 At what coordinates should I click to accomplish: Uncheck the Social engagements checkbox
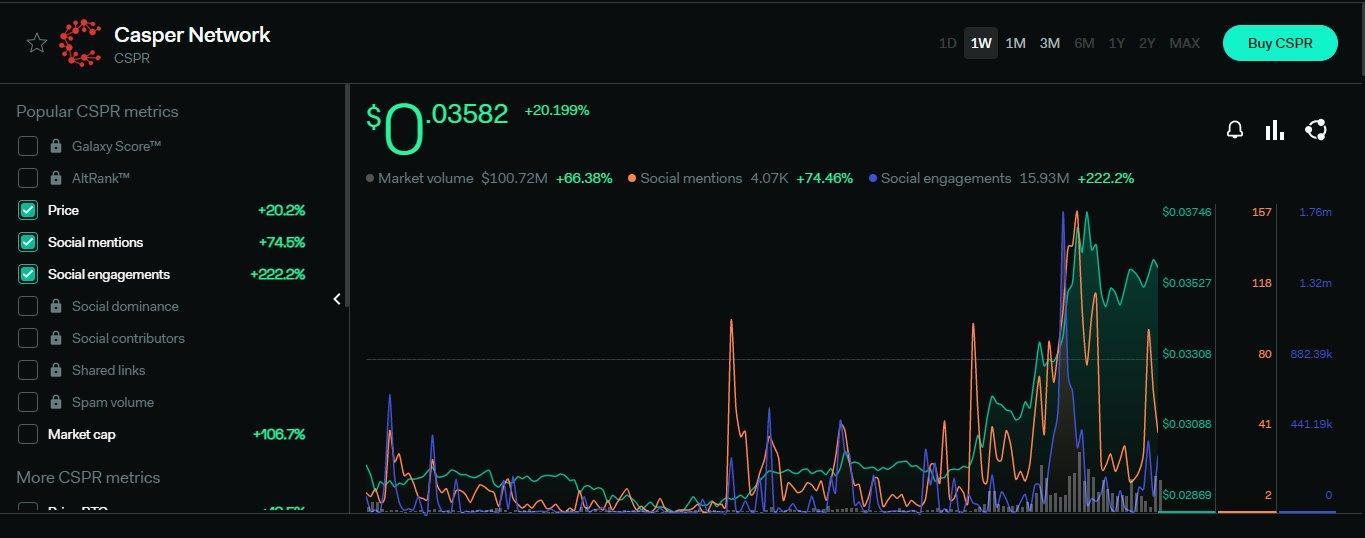coord(28,274)
